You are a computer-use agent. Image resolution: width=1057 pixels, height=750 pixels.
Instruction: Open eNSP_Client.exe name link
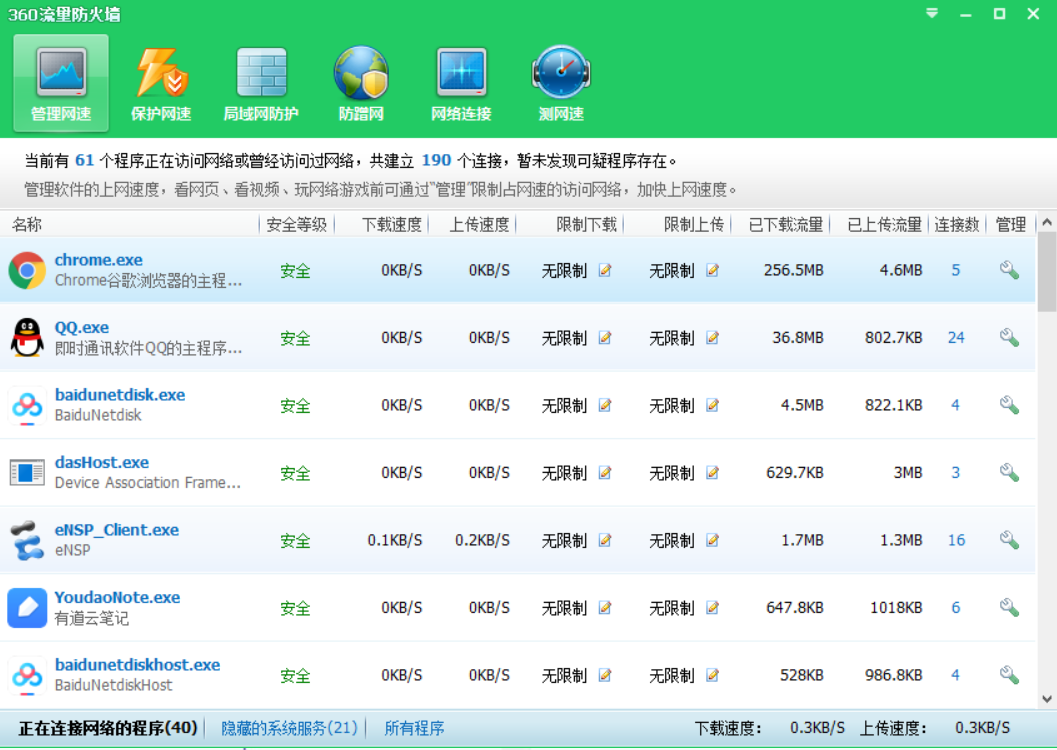[x=117, y=530]
